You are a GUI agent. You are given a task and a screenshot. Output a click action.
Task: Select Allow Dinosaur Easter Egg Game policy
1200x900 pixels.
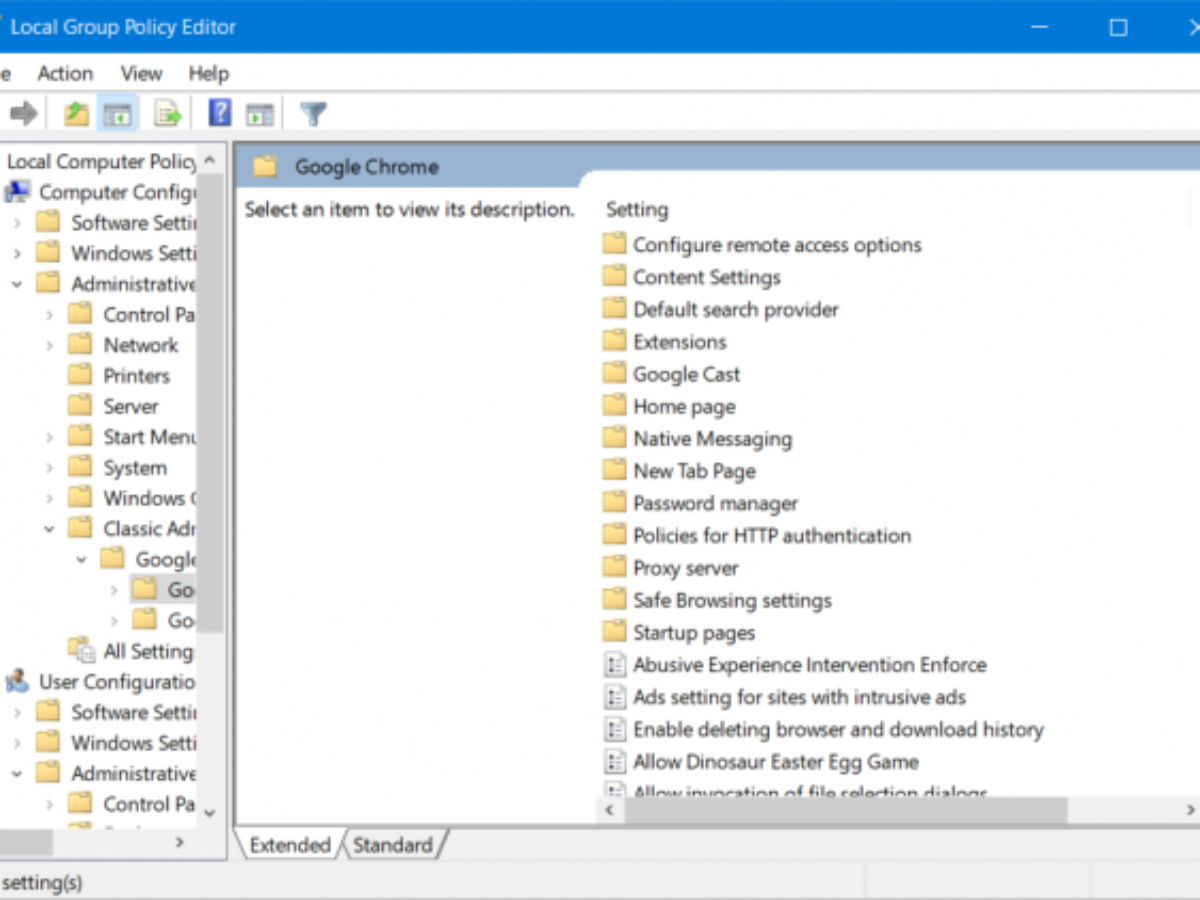[x=775, y=762]
